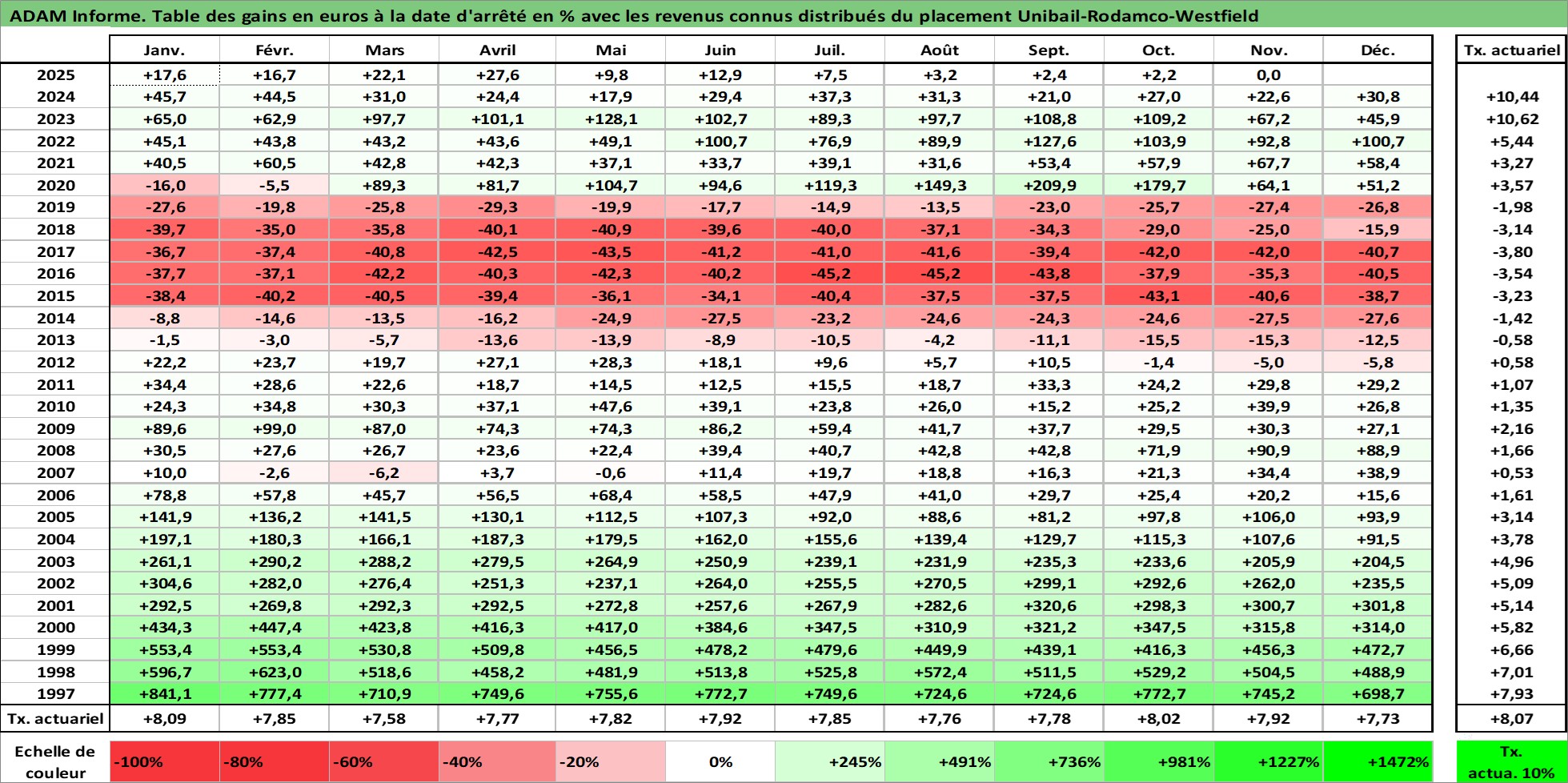This screenshot has height=783, width=1568.
Task: Click the 'Oct.' column header
Action: pyautogui.click(x=1159, y=50)
